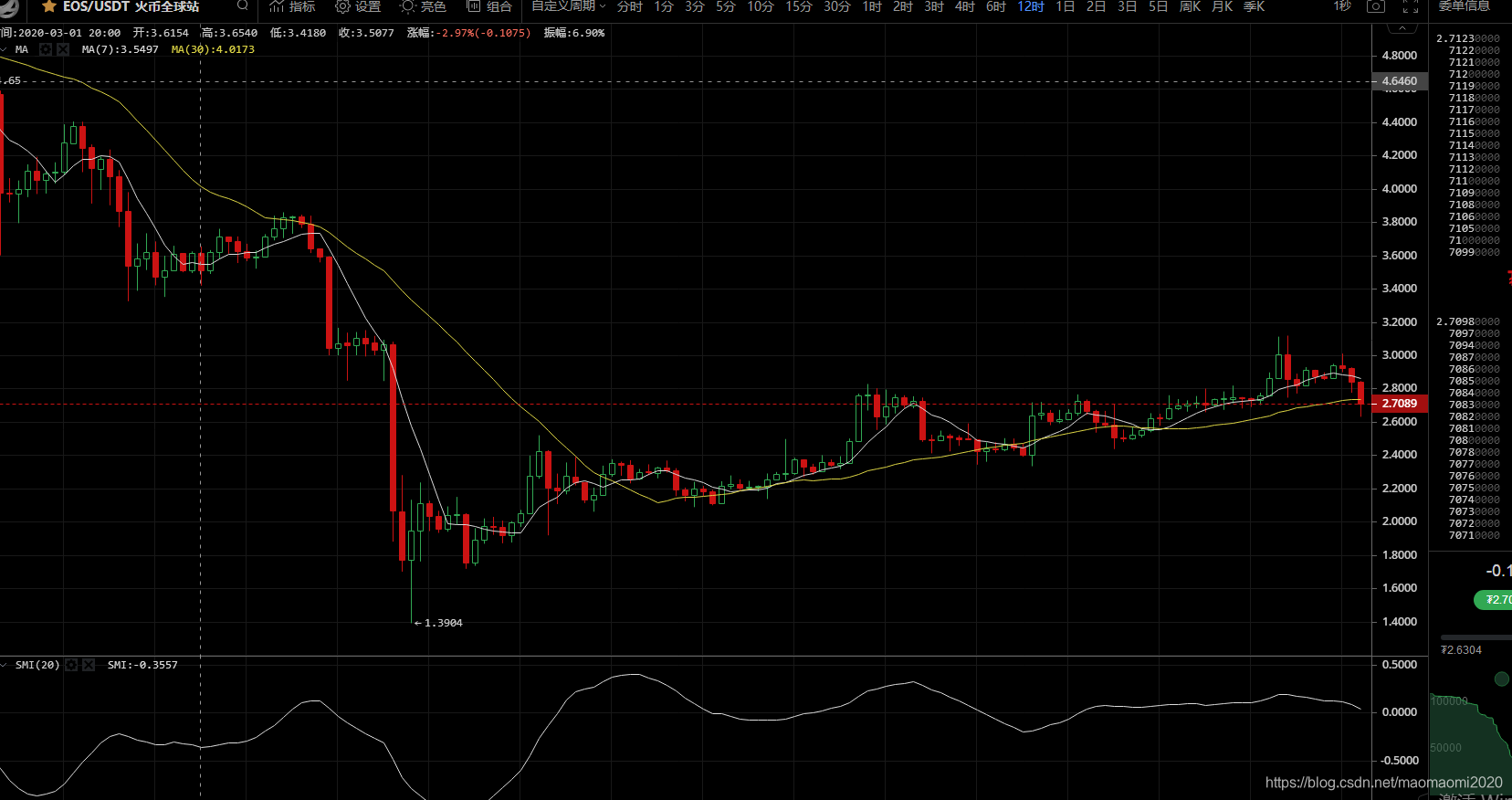The image size is (1512, 800).
Task: Select the 1分 interval
Action: 664,6
